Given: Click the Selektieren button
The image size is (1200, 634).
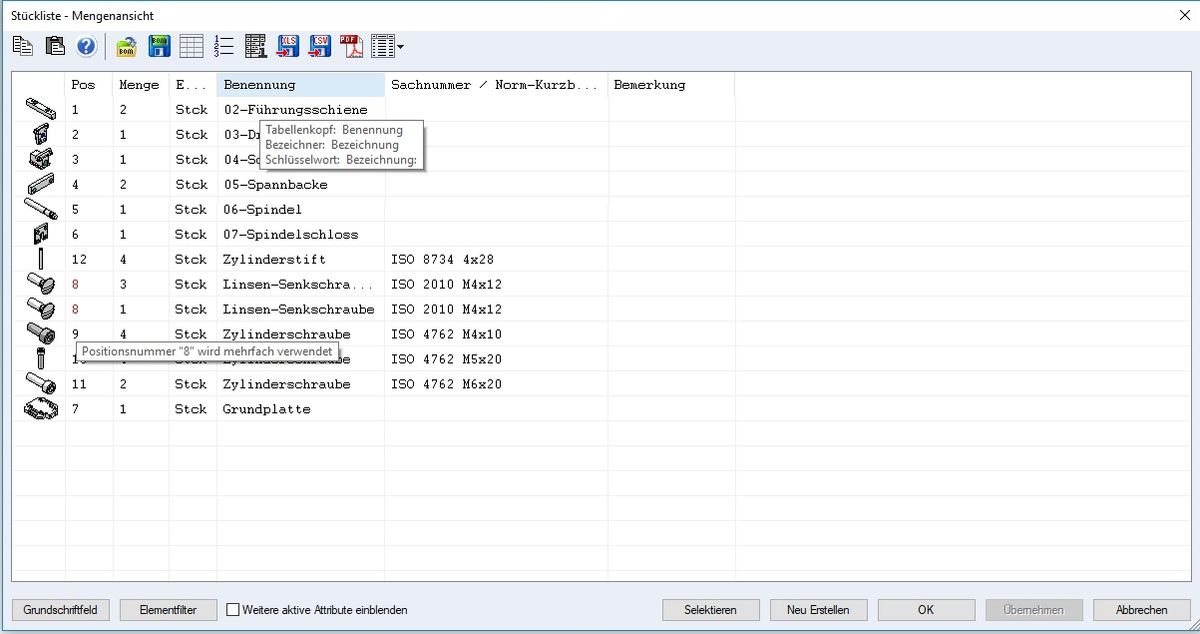Looking at the screenshot, I should point(710,609).
